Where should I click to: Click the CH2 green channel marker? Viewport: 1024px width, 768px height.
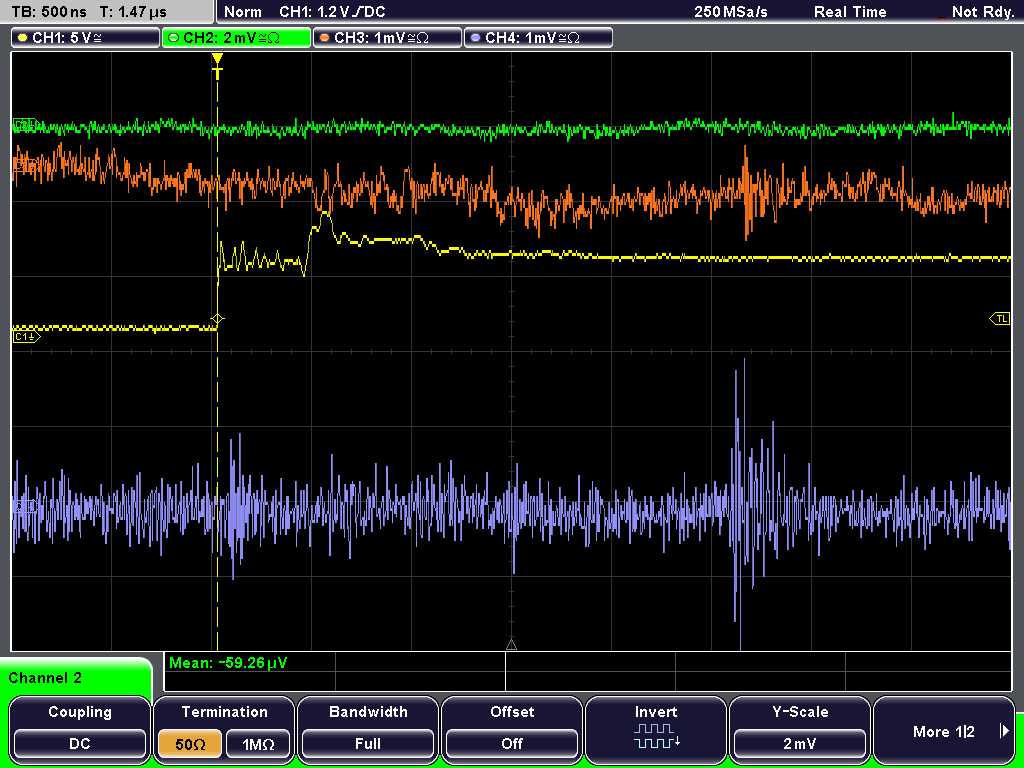click(25, 124)
